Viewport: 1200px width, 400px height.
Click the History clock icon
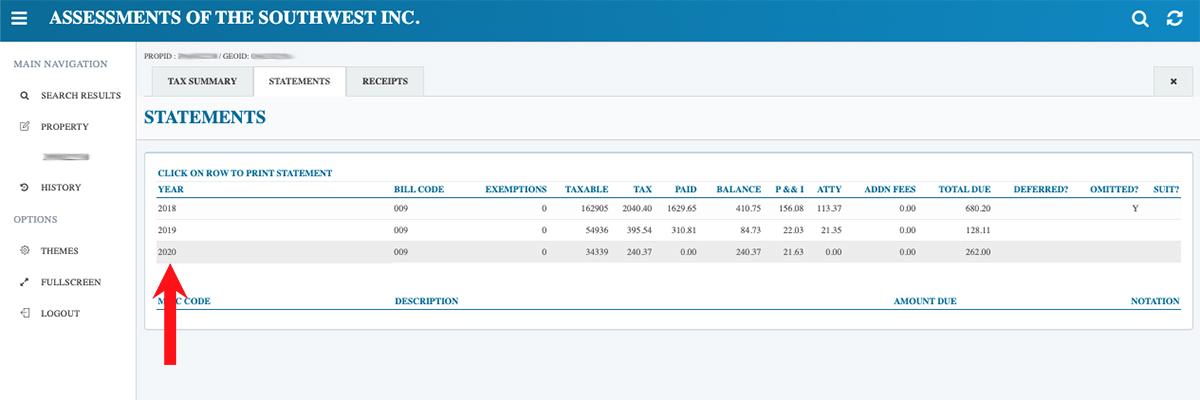(x=24, y=188)
